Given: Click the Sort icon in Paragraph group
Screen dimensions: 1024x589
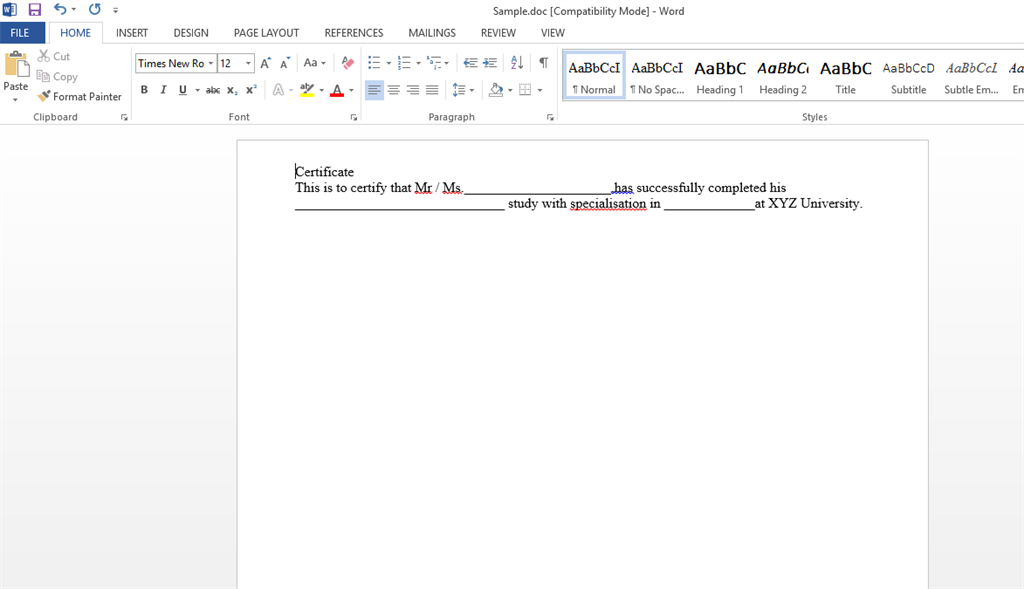Looking at the screenshot, I should [517, 62].
